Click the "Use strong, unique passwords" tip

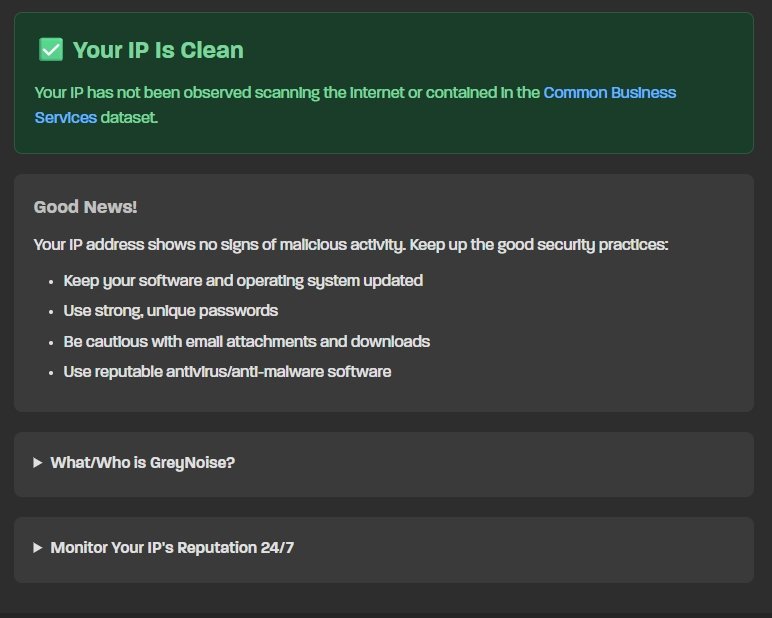click(x=170, y=311)
